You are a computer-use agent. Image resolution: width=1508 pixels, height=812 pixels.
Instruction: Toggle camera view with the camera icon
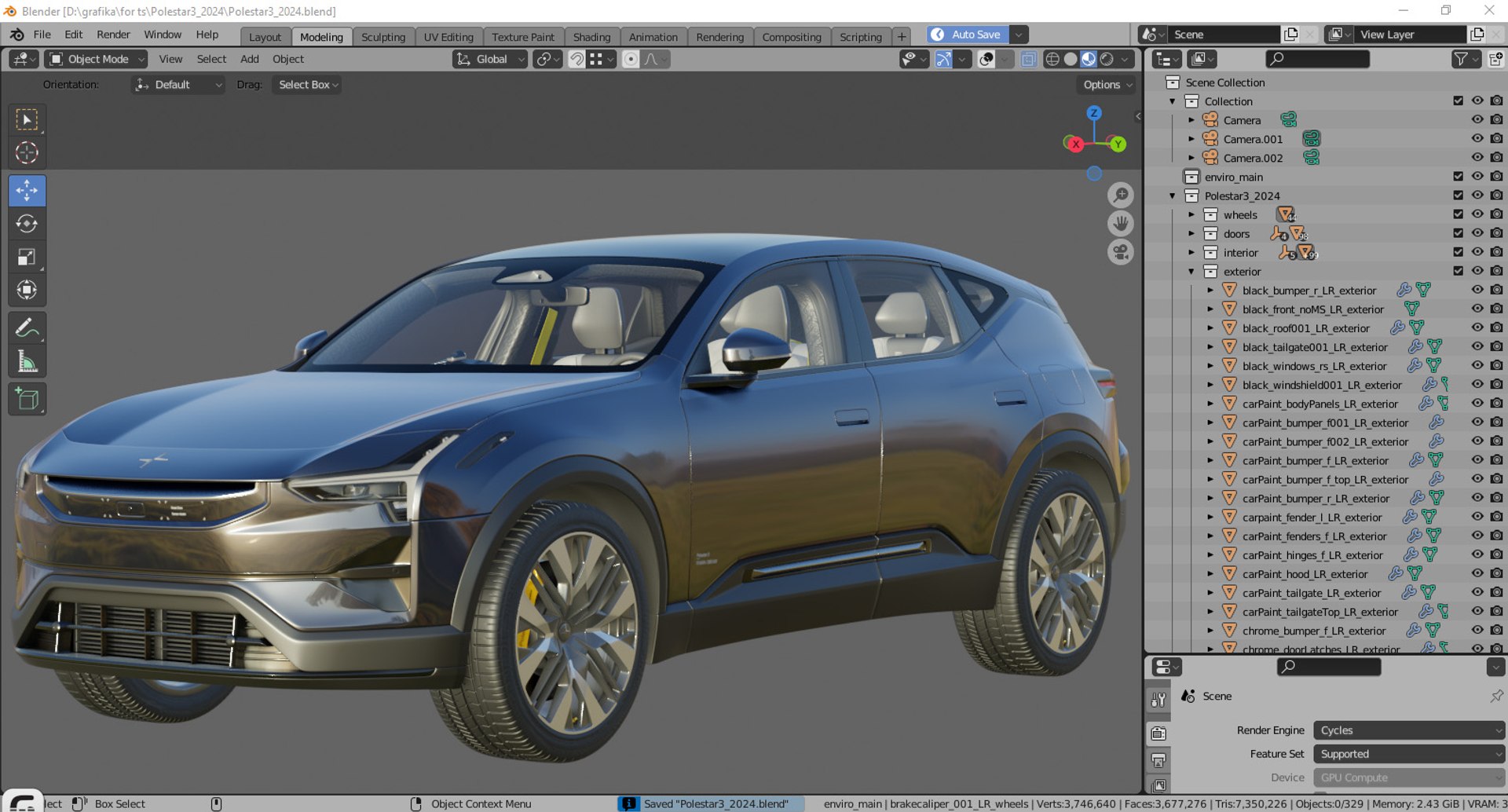1121,252
